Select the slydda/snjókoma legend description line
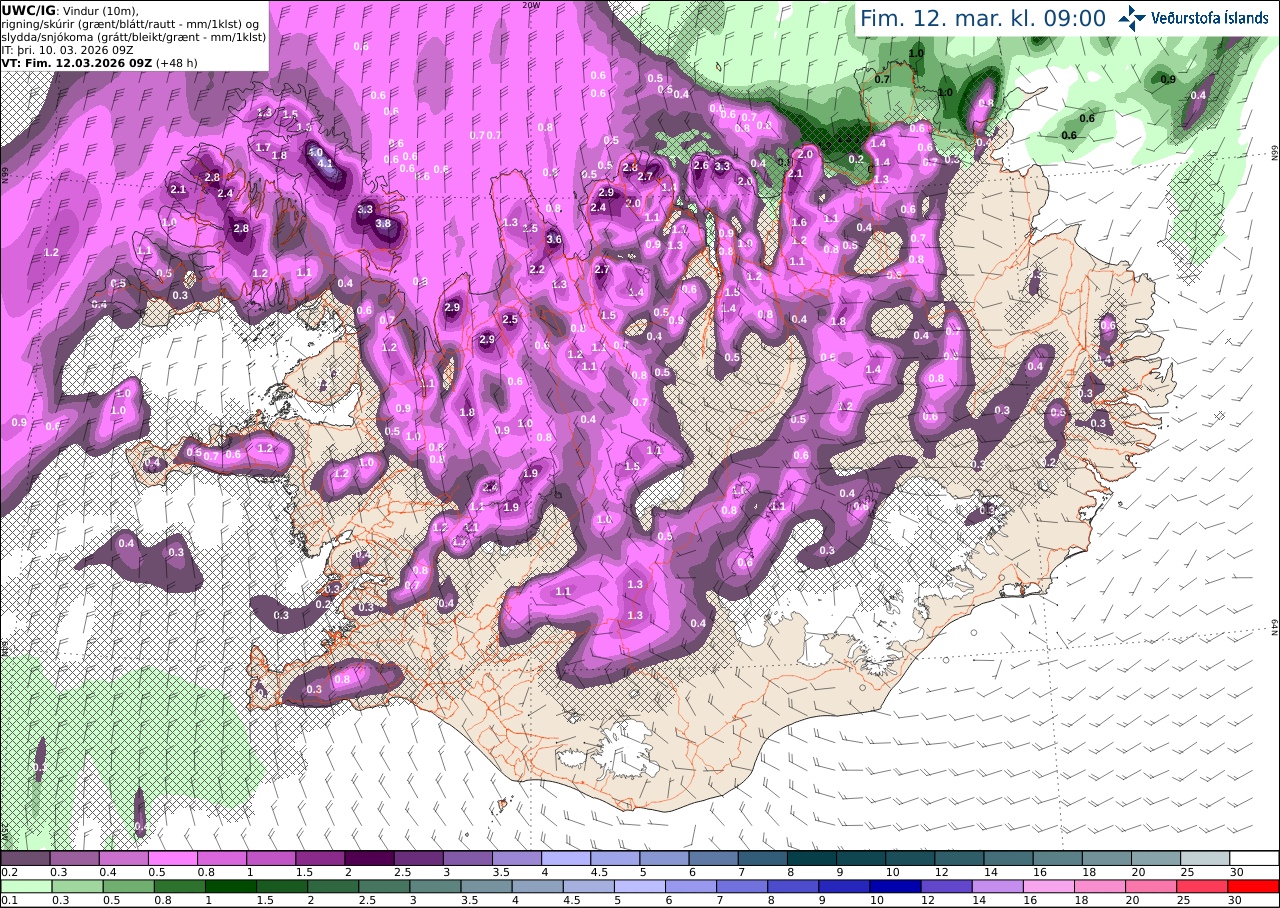The image size is (1280, 908). point(133,36)
